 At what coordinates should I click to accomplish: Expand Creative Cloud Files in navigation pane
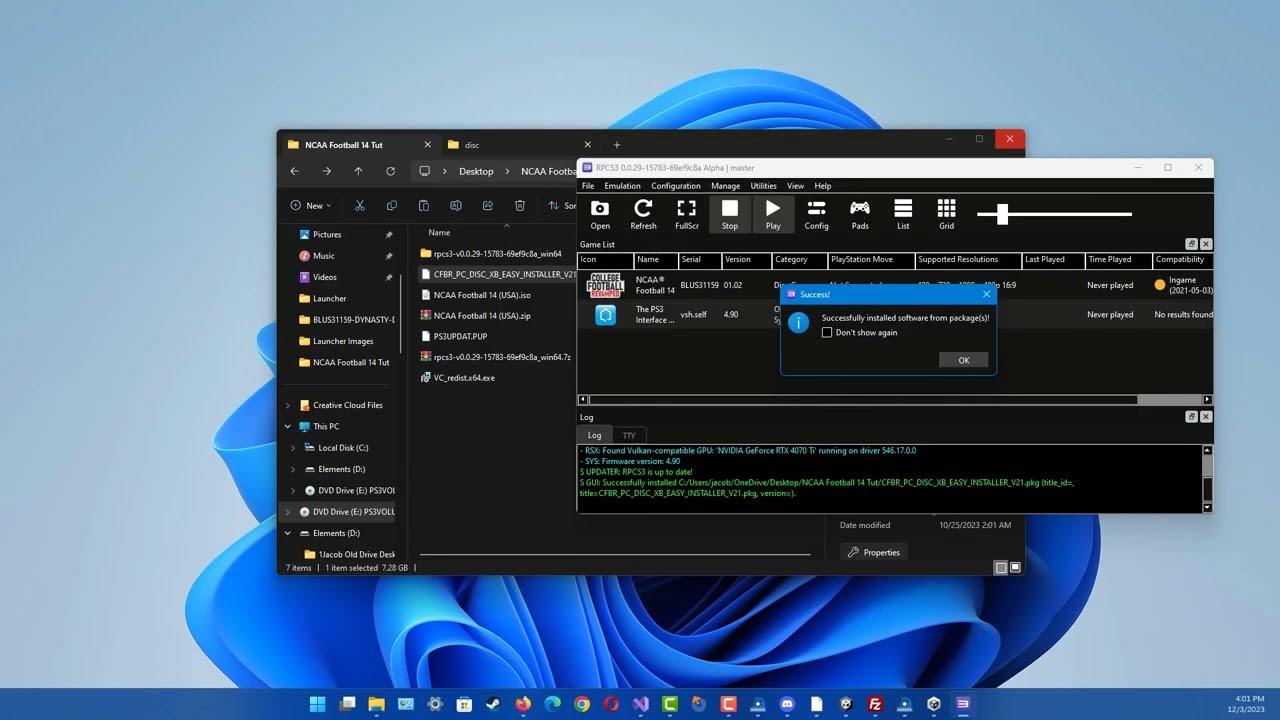(x=288, y=406)
